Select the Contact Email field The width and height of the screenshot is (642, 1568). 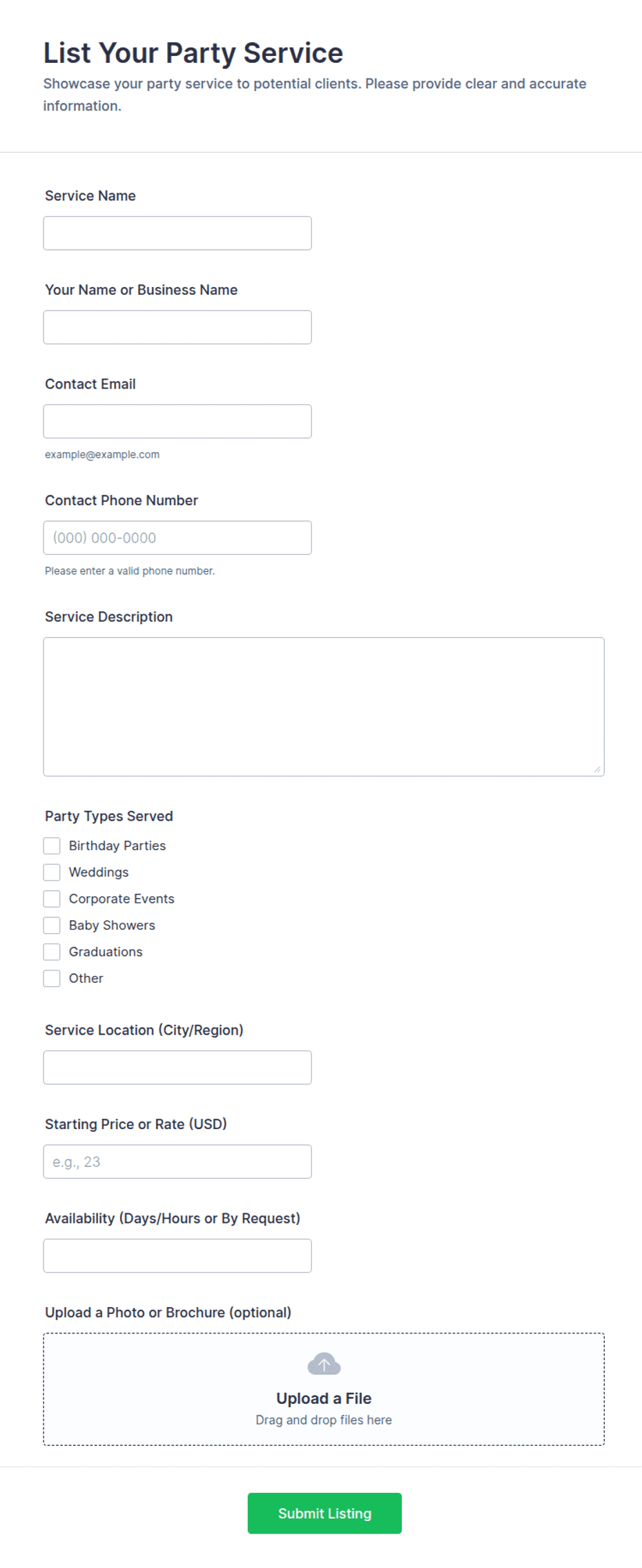tap(177, 421)
